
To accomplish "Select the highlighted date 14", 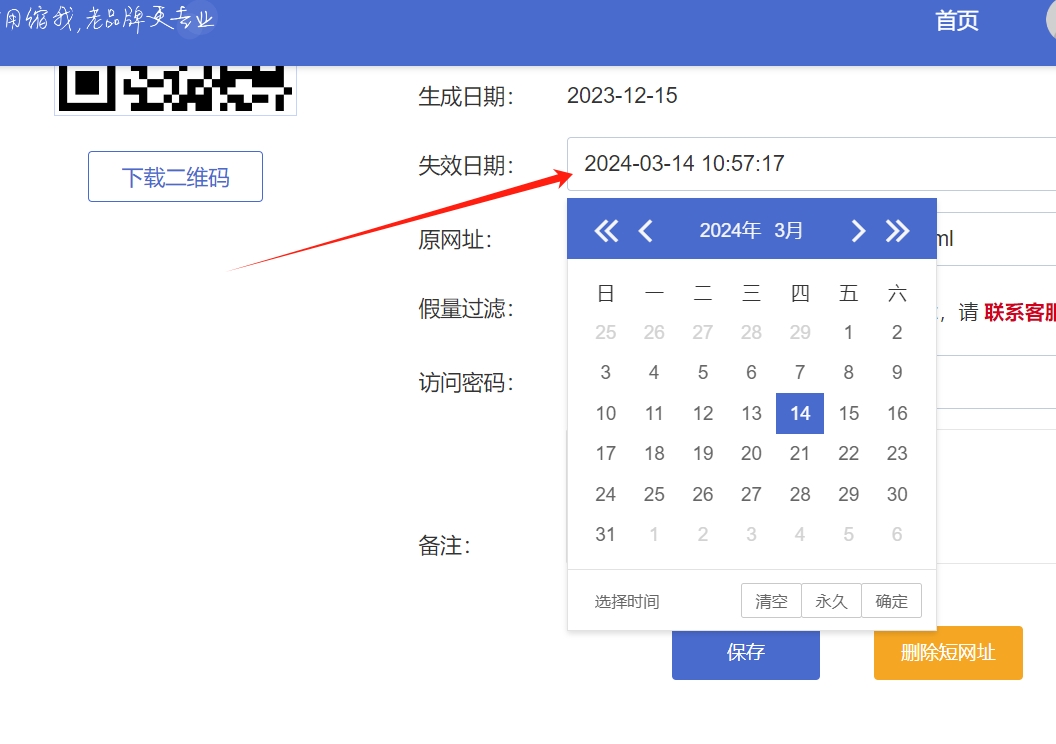I will (800, 414).
